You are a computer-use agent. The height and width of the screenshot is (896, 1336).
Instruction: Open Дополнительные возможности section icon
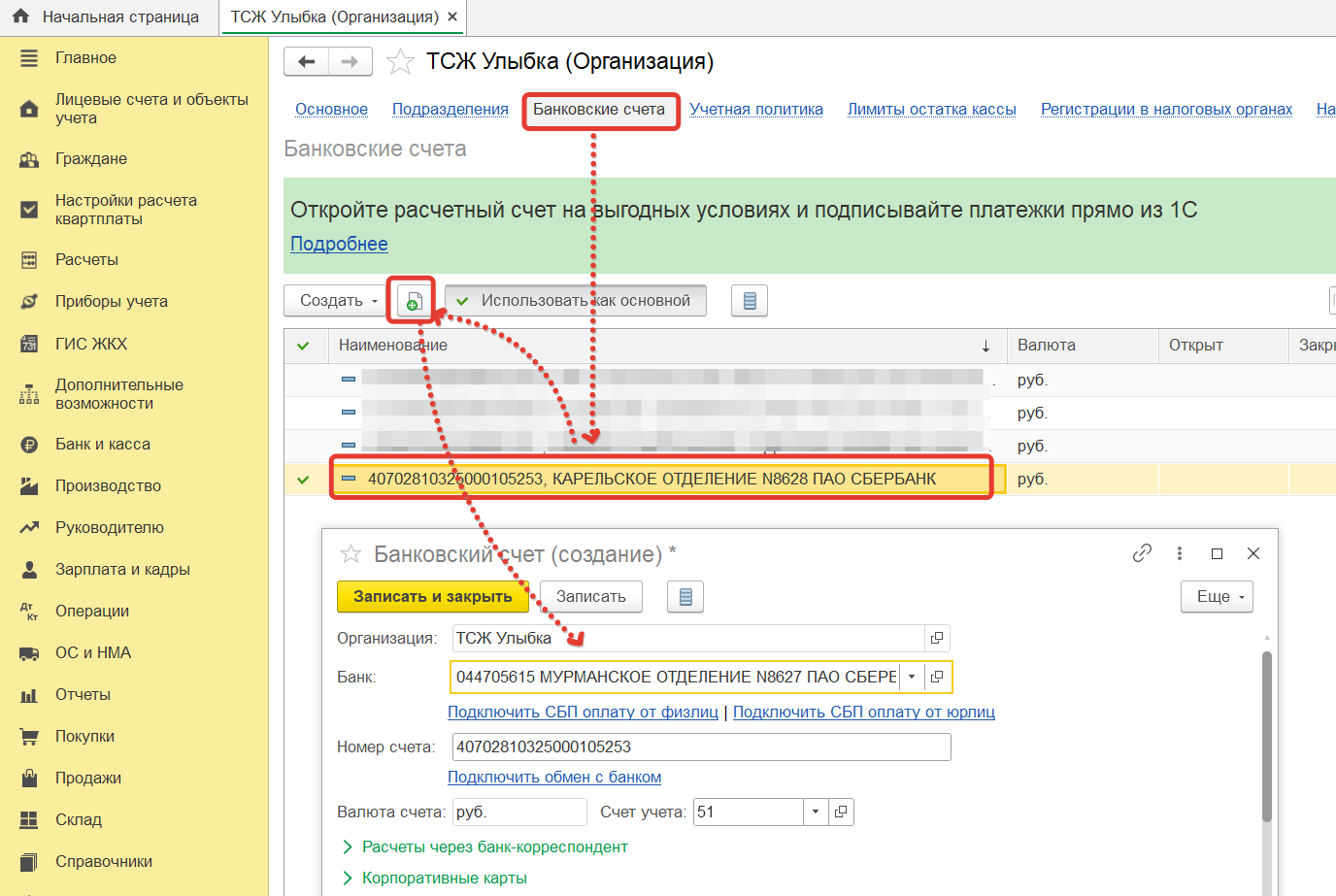pyautogui.click(x=29, y=394)
